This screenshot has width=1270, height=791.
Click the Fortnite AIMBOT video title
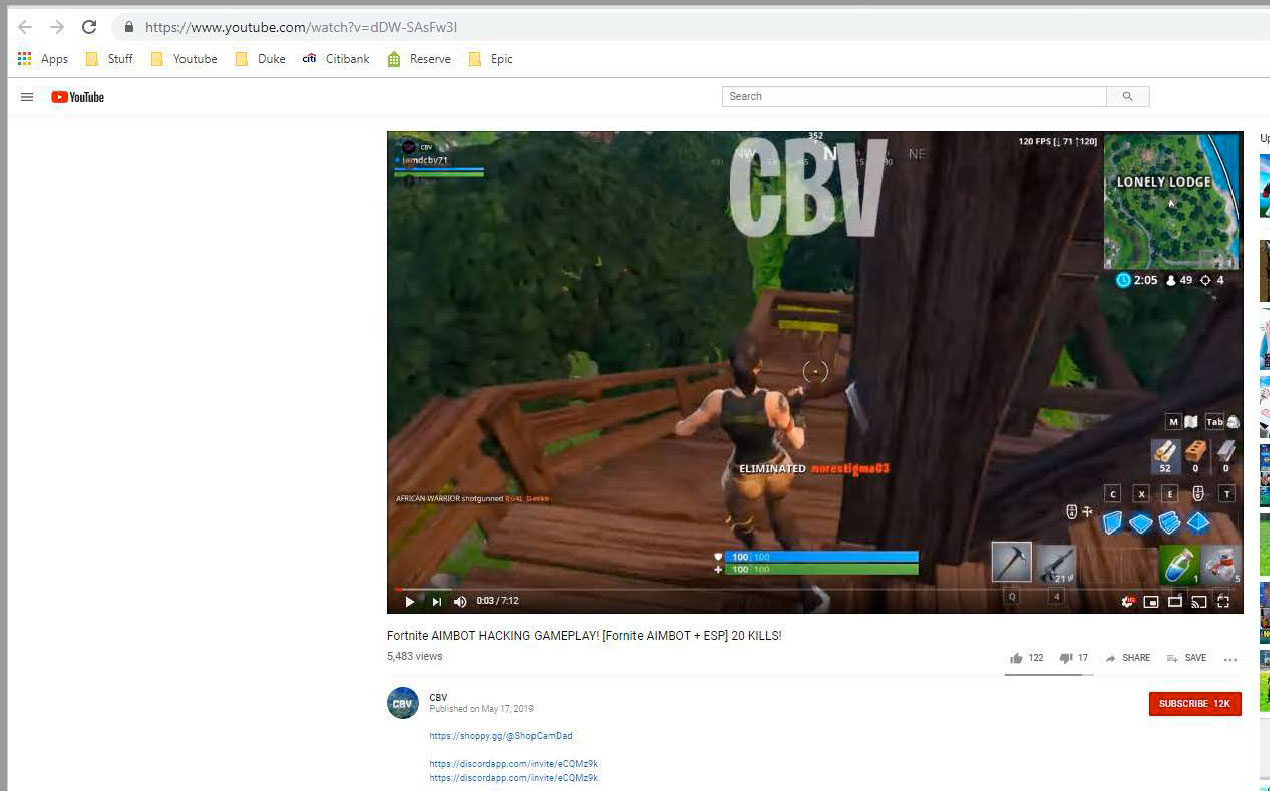point(584,636)
